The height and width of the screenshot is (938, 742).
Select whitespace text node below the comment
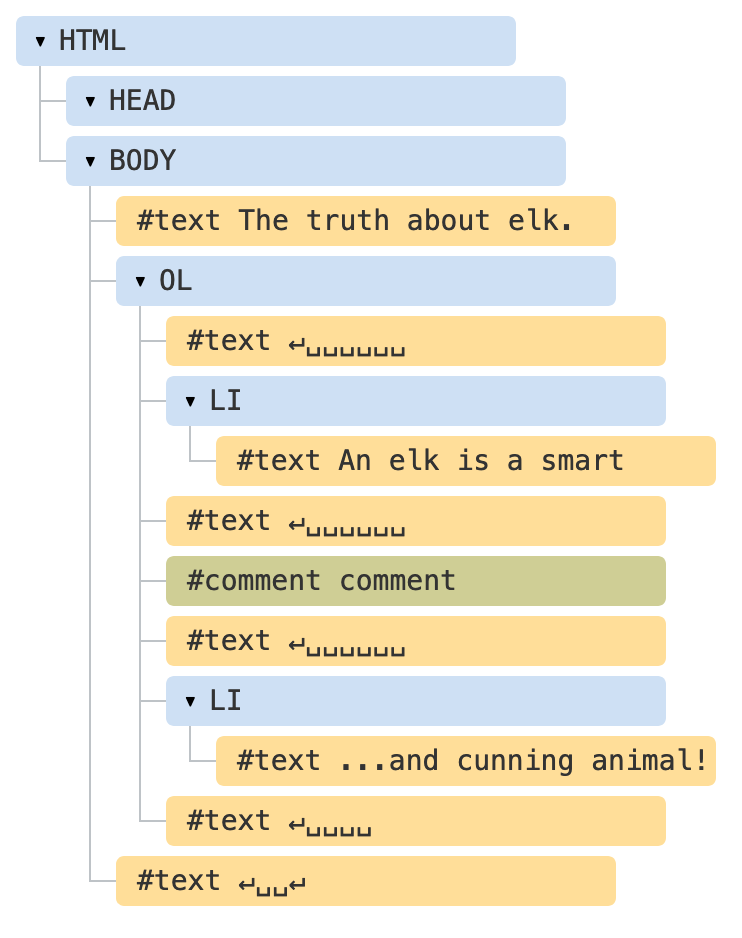coord(416,641)
